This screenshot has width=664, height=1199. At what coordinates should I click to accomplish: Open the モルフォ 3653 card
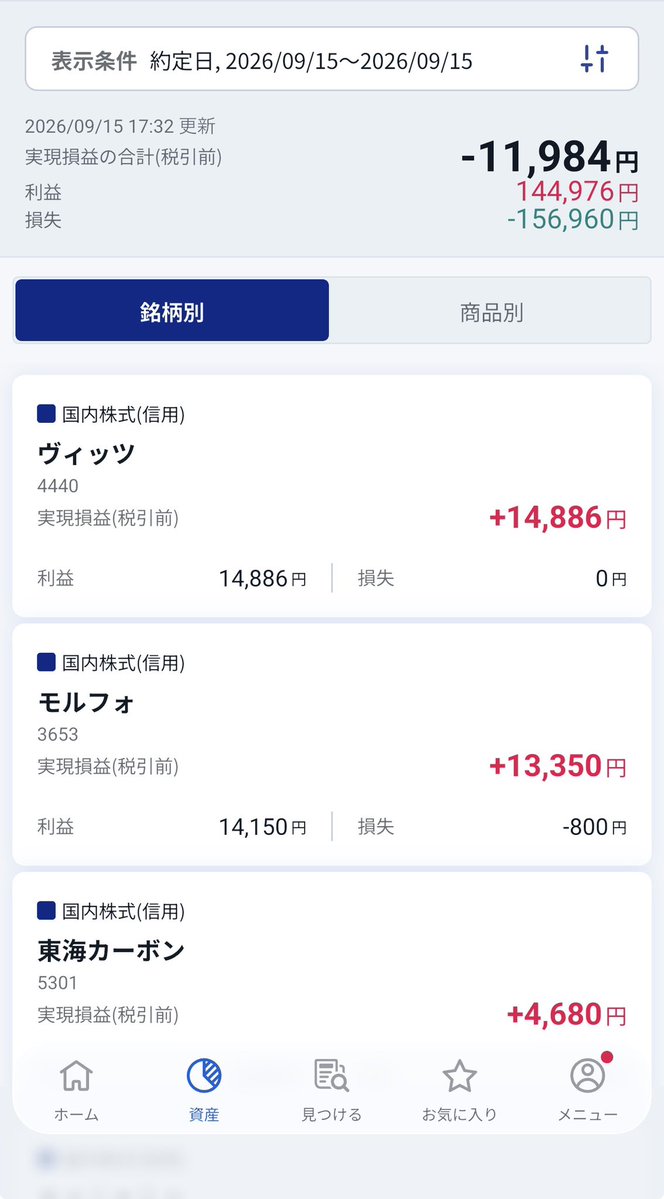coord(332,744)
